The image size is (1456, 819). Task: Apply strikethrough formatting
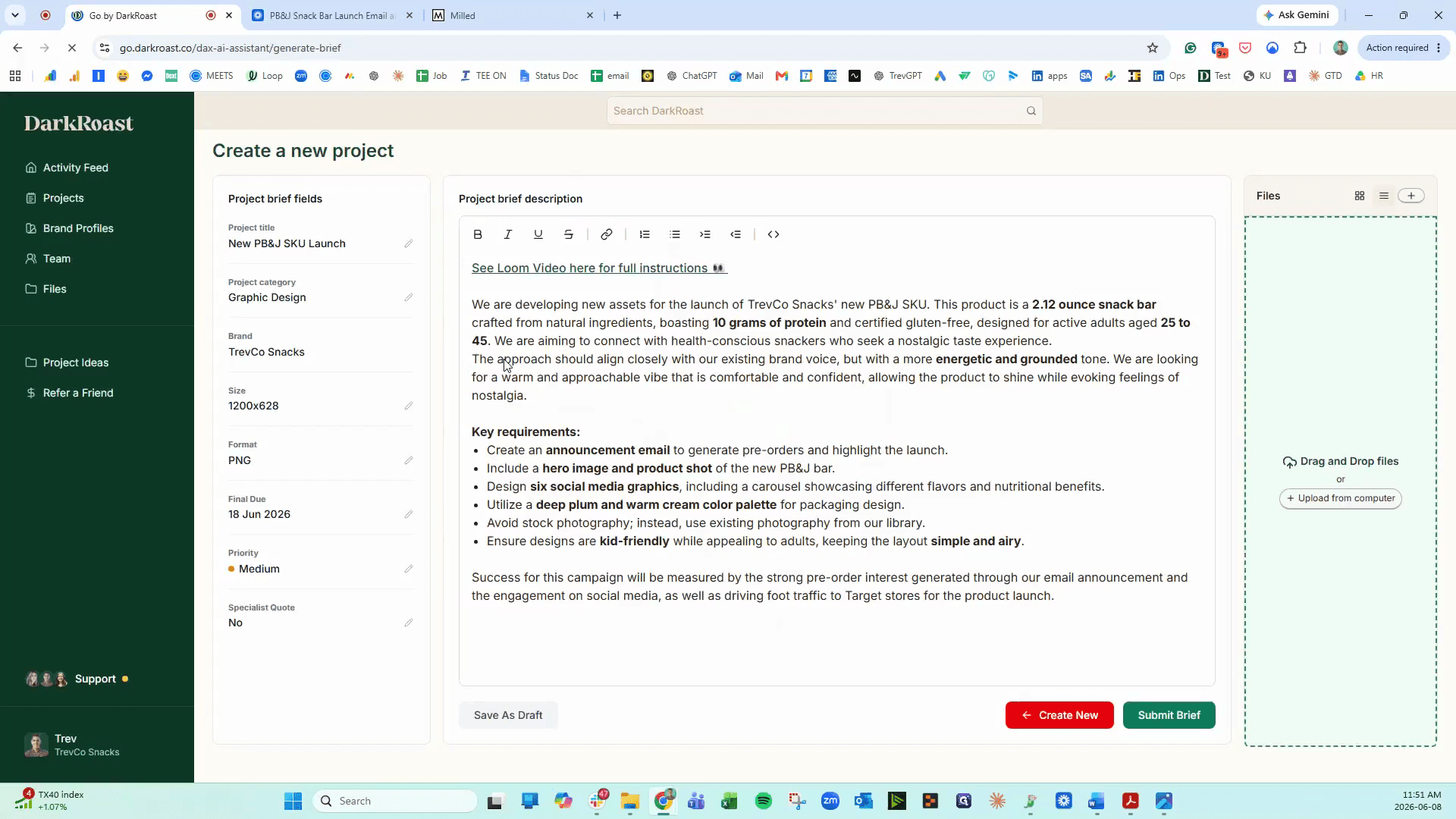[x=569, y=234]
